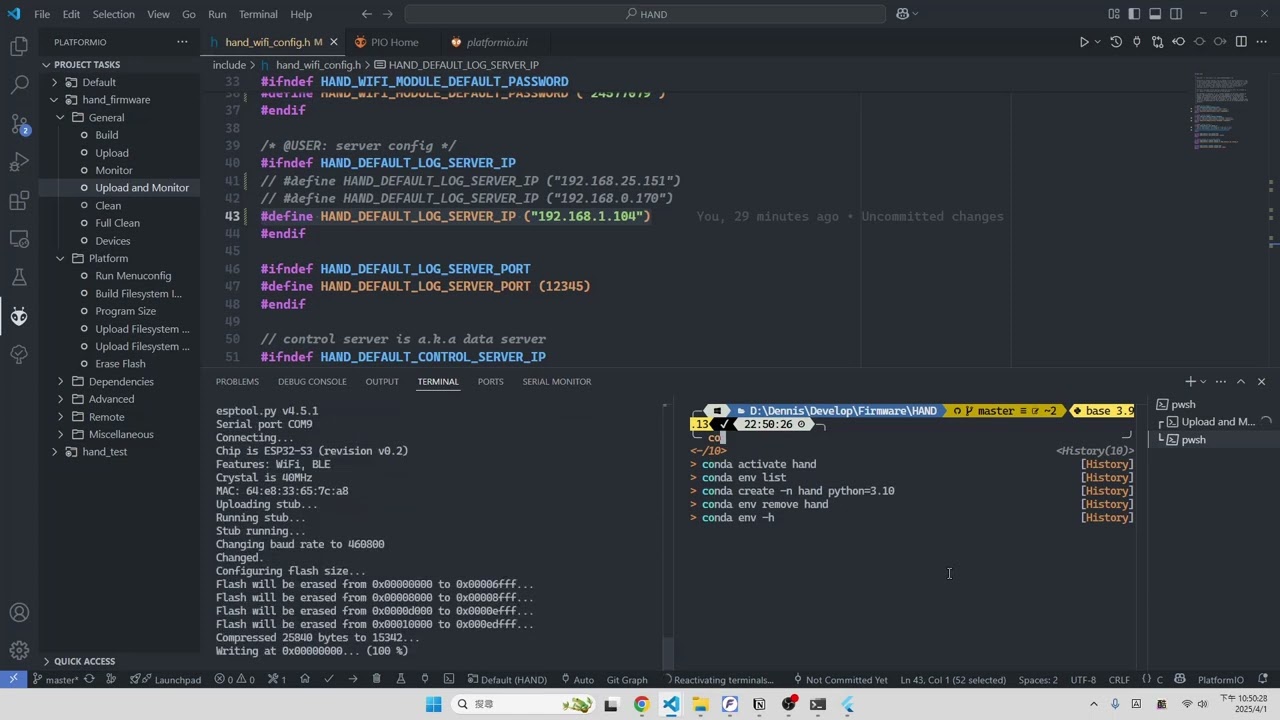The width and height of the screenshot is (1280, 720).
Task: Click the PlatformIO Clean trash icon
Action: click(376, 680)
